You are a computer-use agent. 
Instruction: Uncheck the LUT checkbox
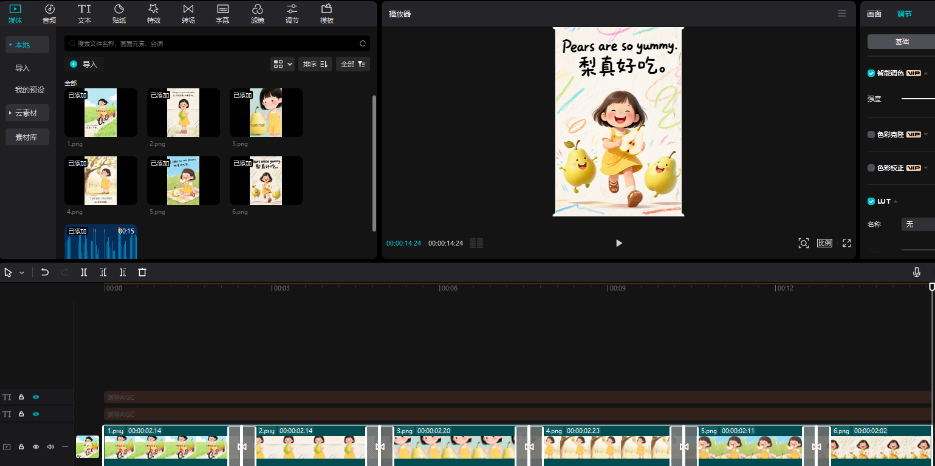871,201
